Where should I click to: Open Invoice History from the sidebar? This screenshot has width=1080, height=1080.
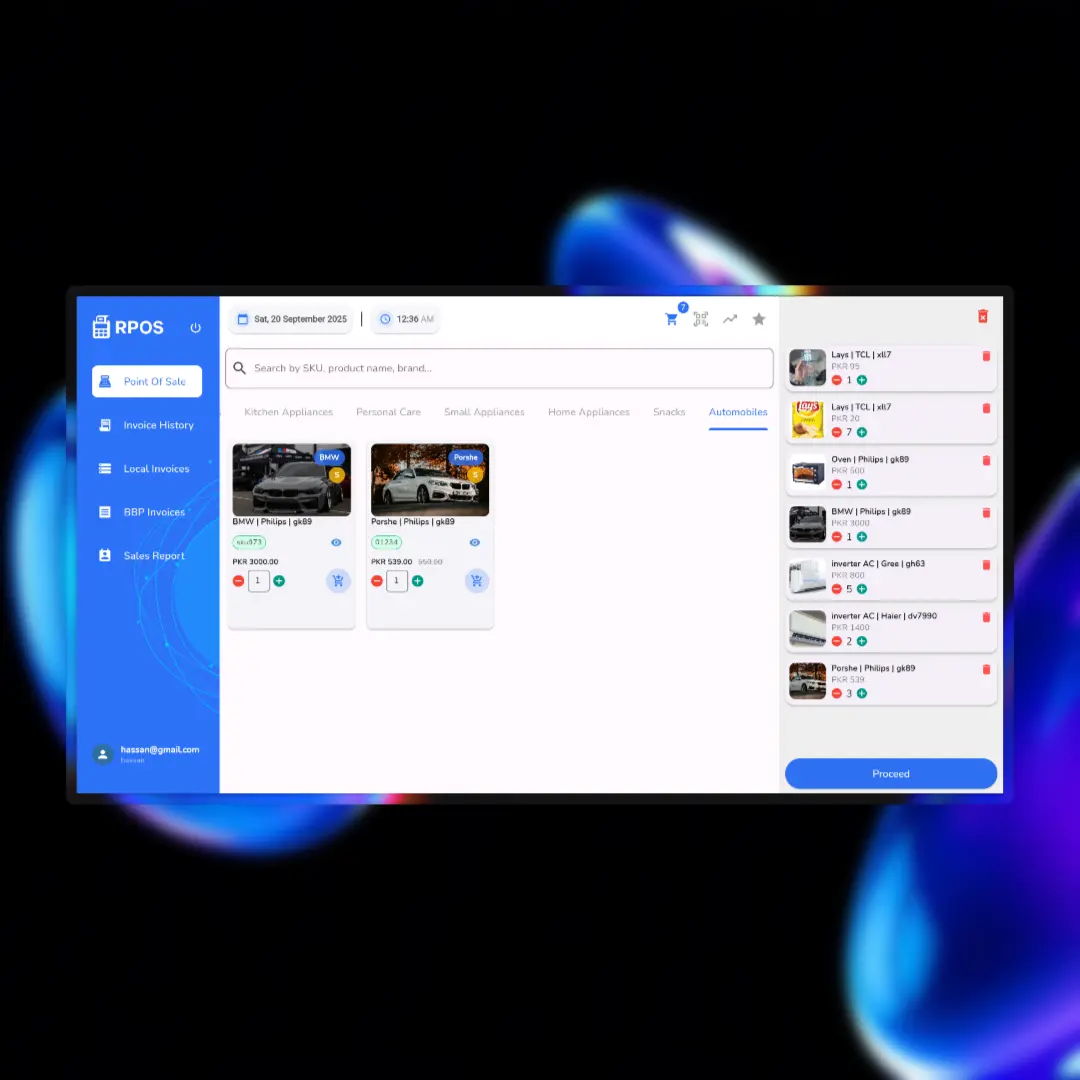(x=158, y=425)
